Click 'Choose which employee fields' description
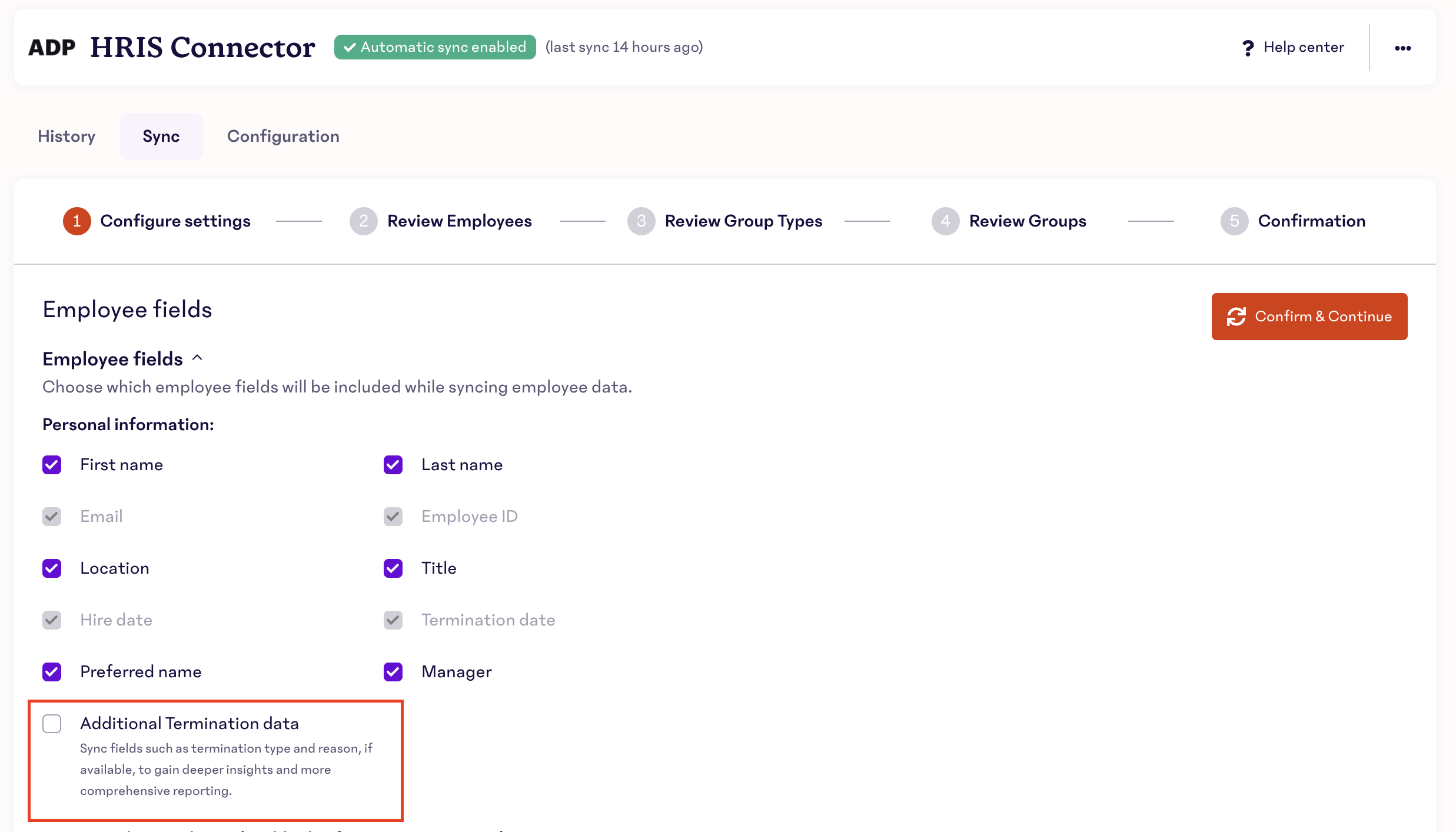 337,387
